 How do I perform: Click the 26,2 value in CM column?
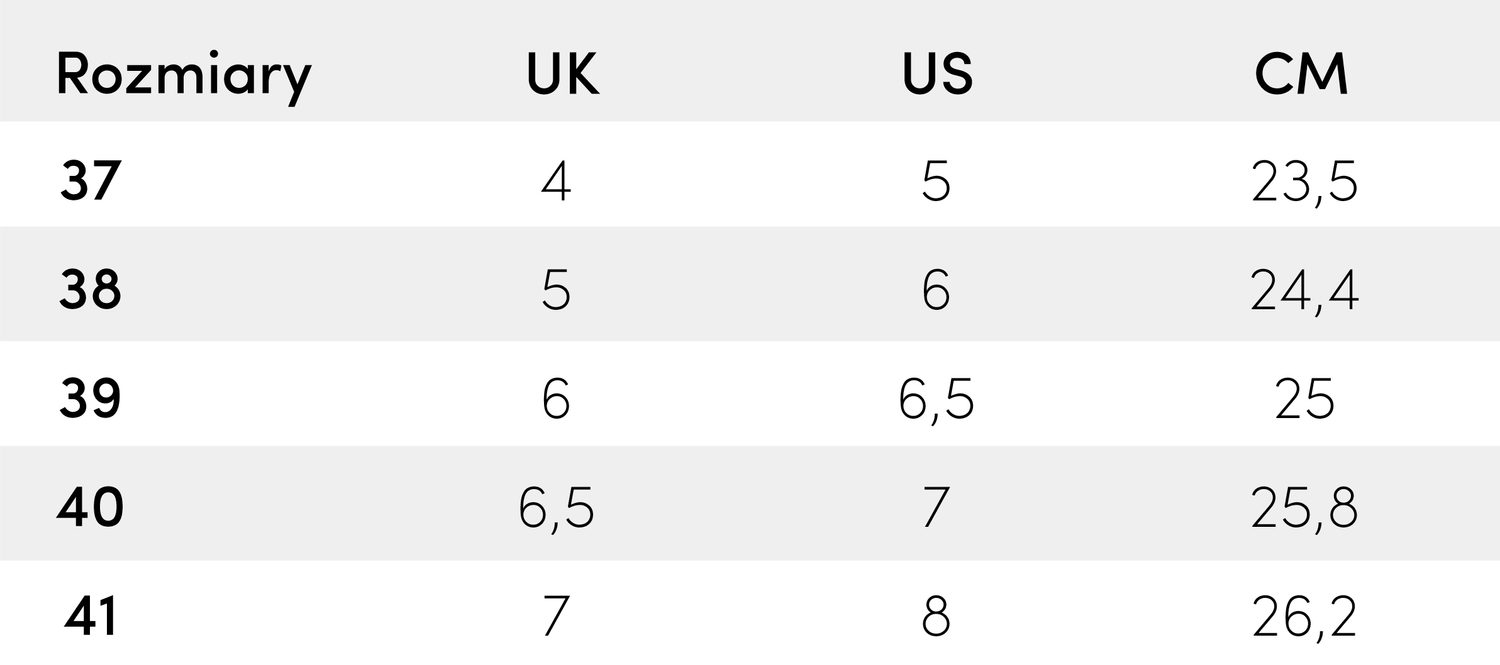point(1304,617)
